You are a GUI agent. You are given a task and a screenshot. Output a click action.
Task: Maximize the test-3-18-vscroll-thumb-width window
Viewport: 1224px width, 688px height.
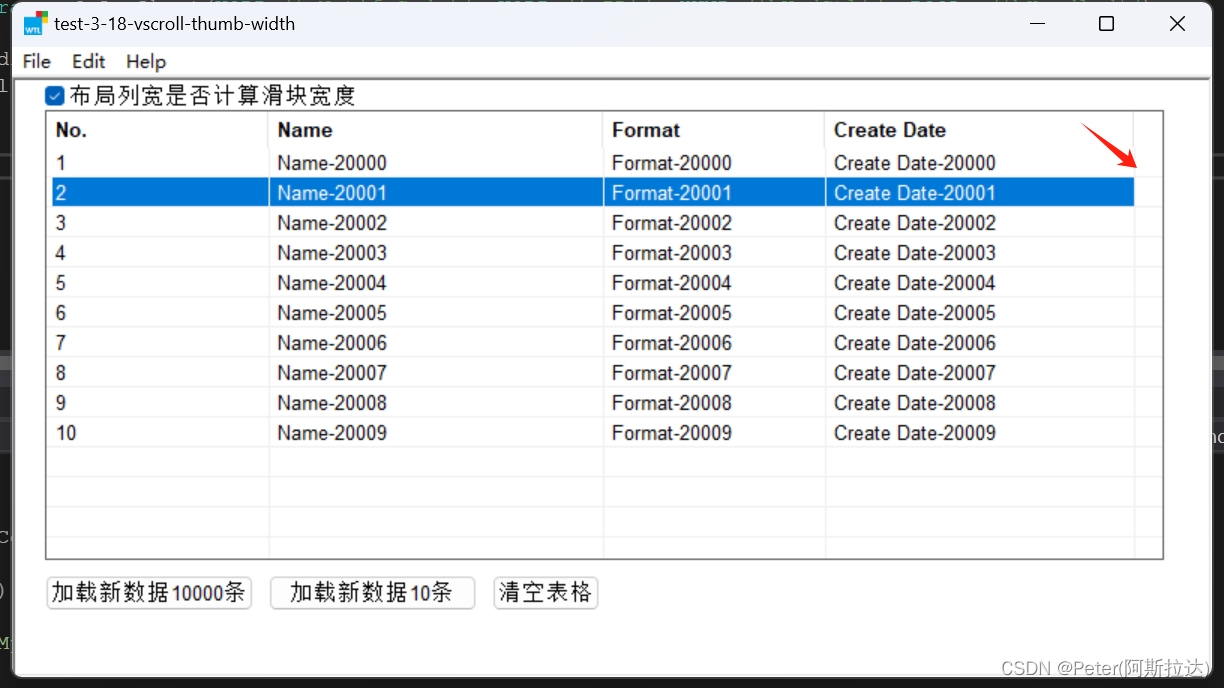(x=1106, y=23)
